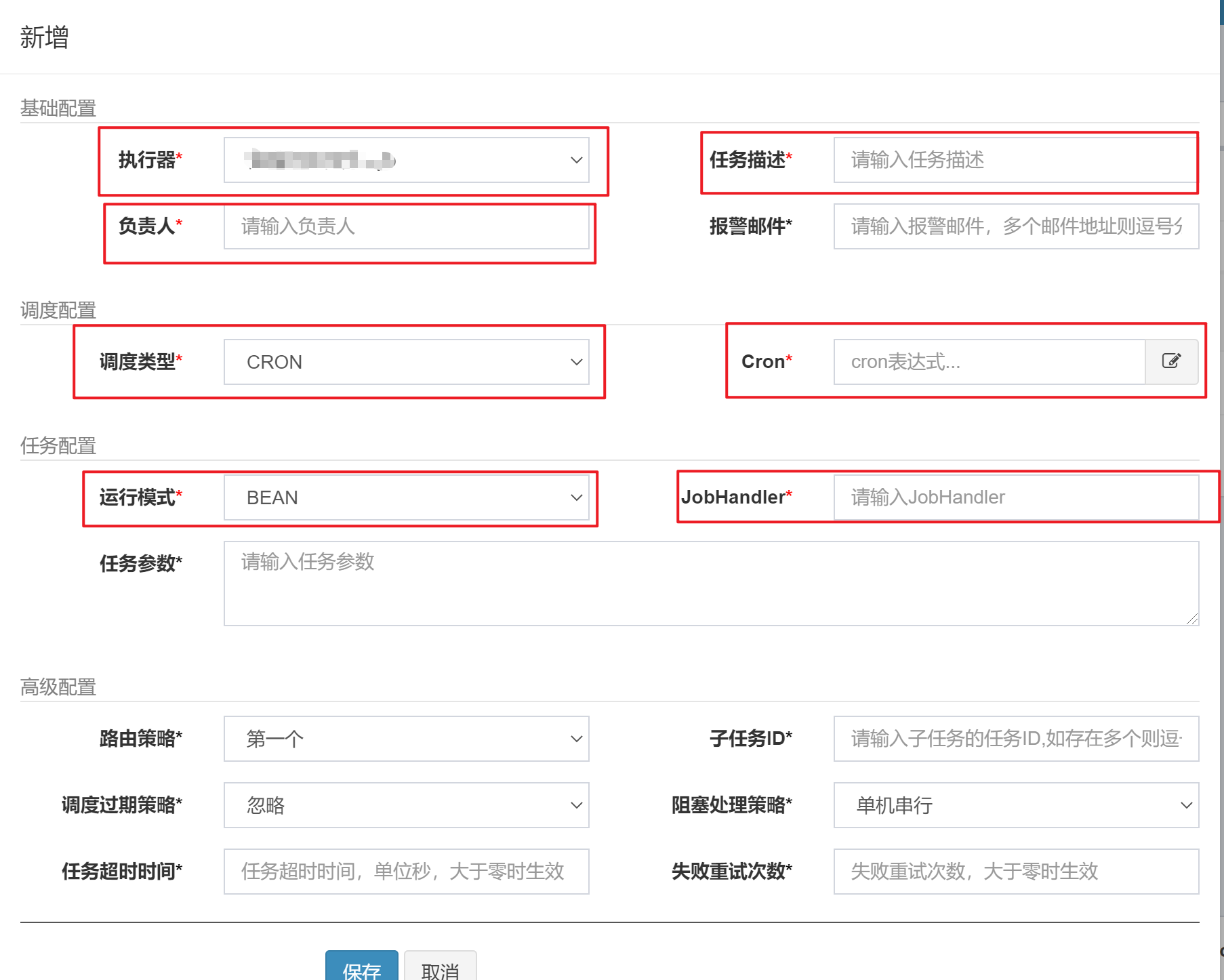Focus the 任务参数 text area
Viewport: 1224px width, 980px height.
[712, 584]
